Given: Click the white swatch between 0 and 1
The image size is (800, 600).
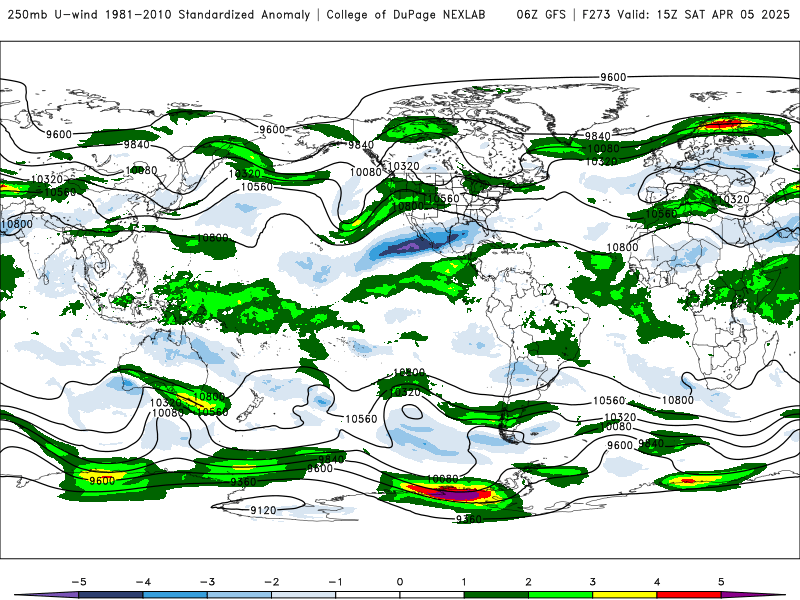Looking at the screenshot, I should (432, 595).
